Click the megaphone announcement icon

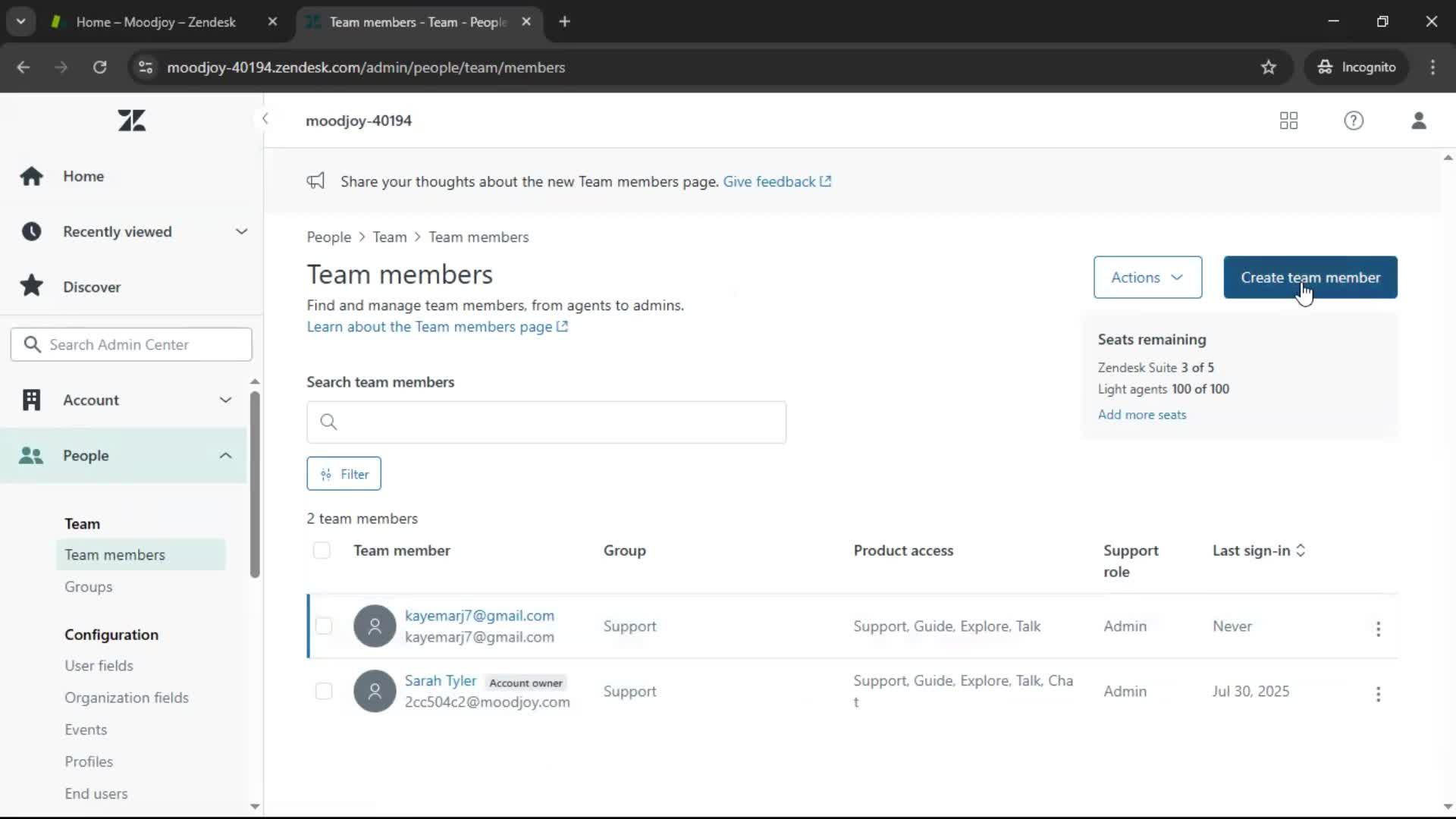[x=315, y=181]
